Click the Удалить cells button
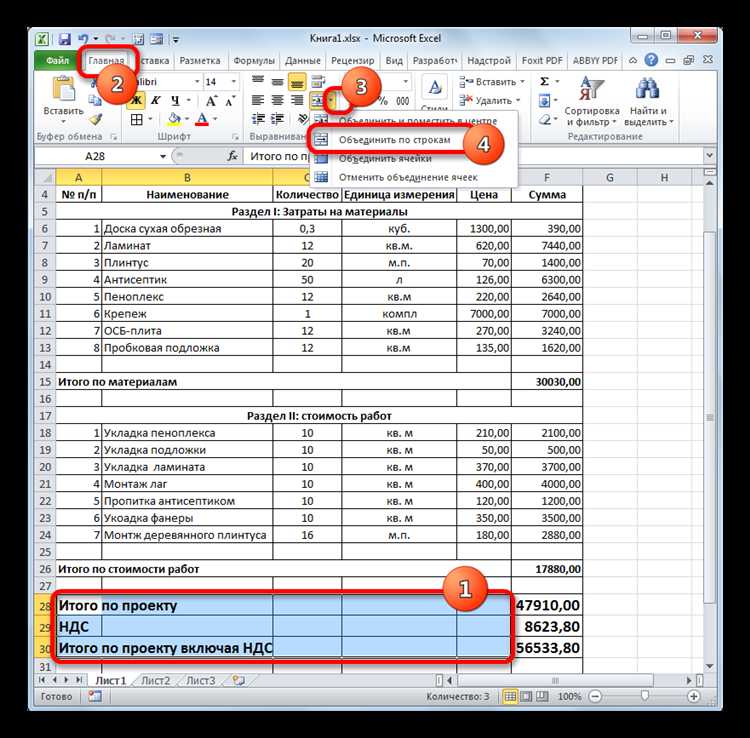Image resolution: width=750 pixels, height=738 pixels. point(490,100)
